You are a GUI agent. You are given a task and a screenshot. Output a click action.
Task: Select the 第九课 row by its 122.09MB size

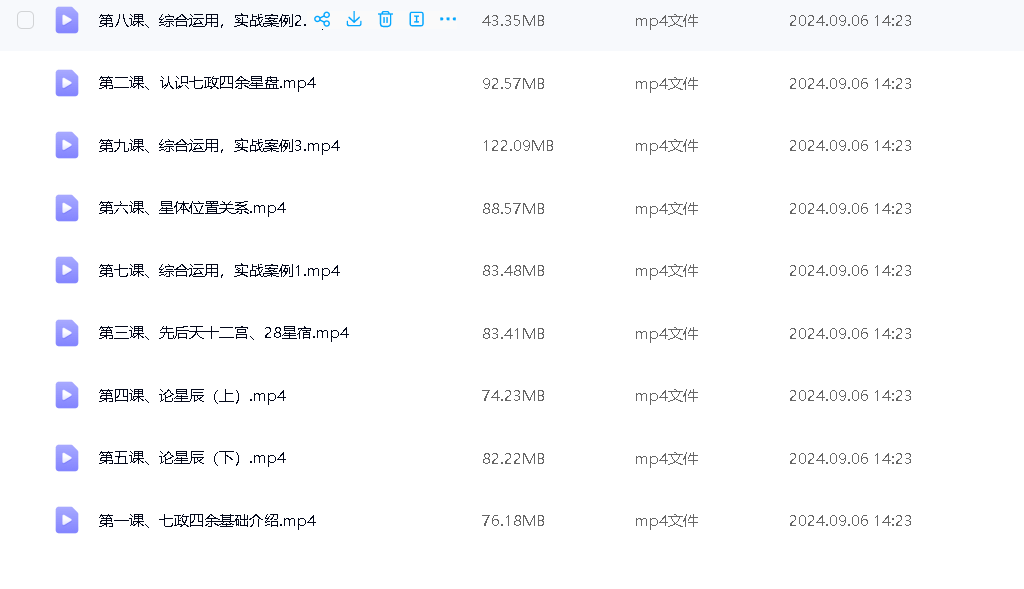pos(517,146)
